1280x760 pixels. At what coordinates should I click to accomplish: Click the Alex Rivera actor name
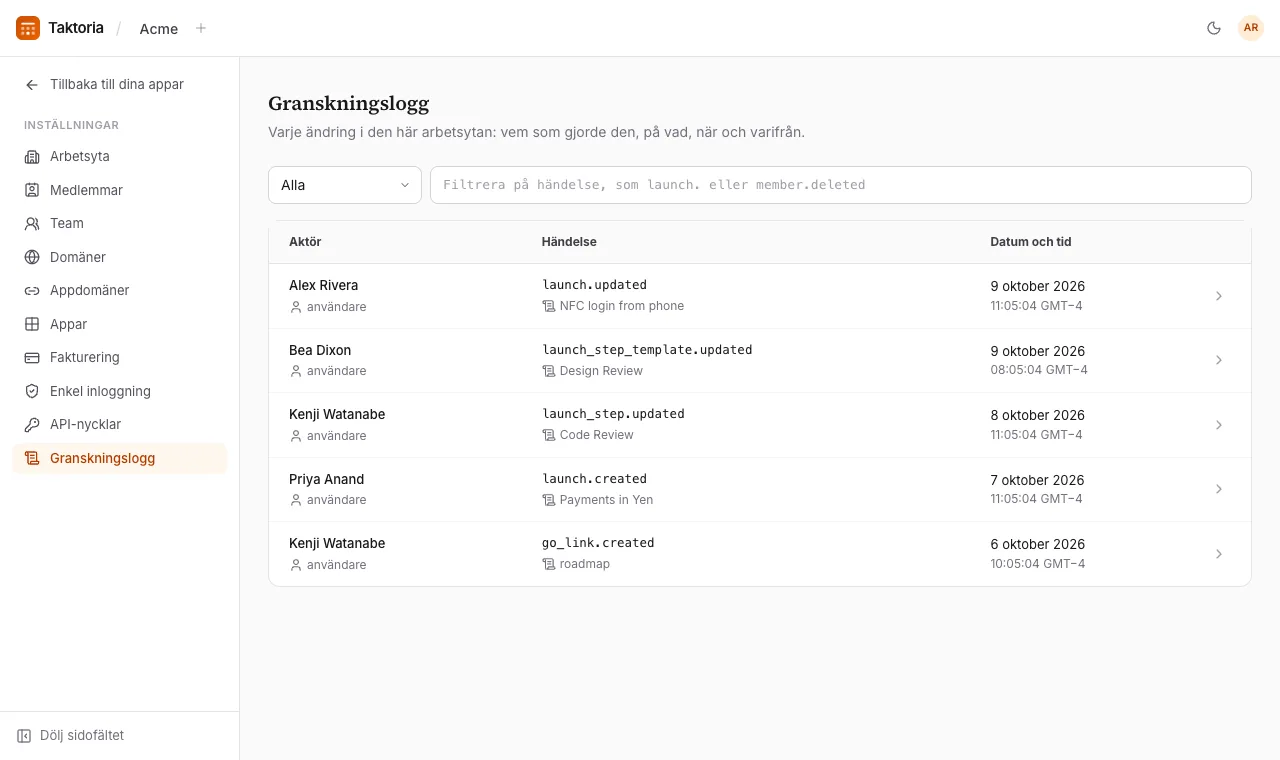[323, 285]
